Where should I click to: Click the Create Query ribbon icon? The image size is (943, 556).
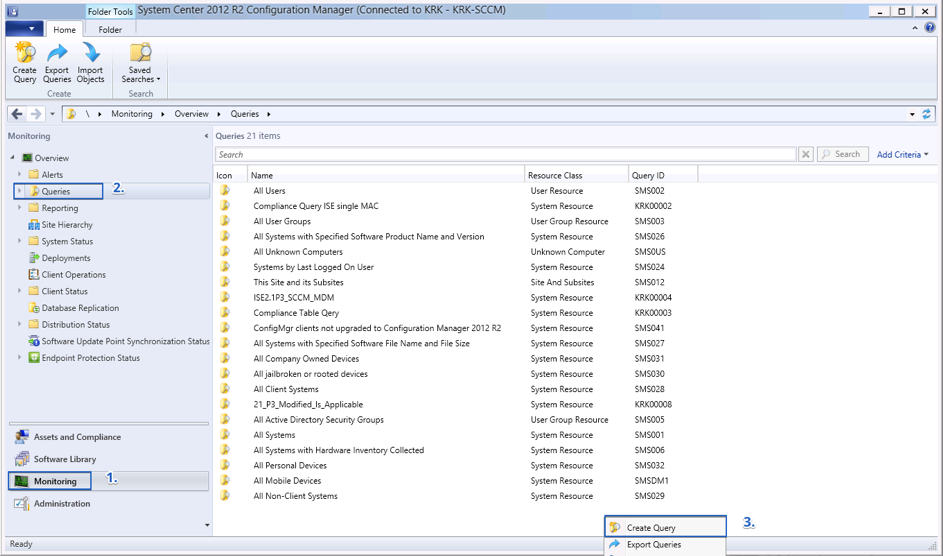tap(25, 63)
